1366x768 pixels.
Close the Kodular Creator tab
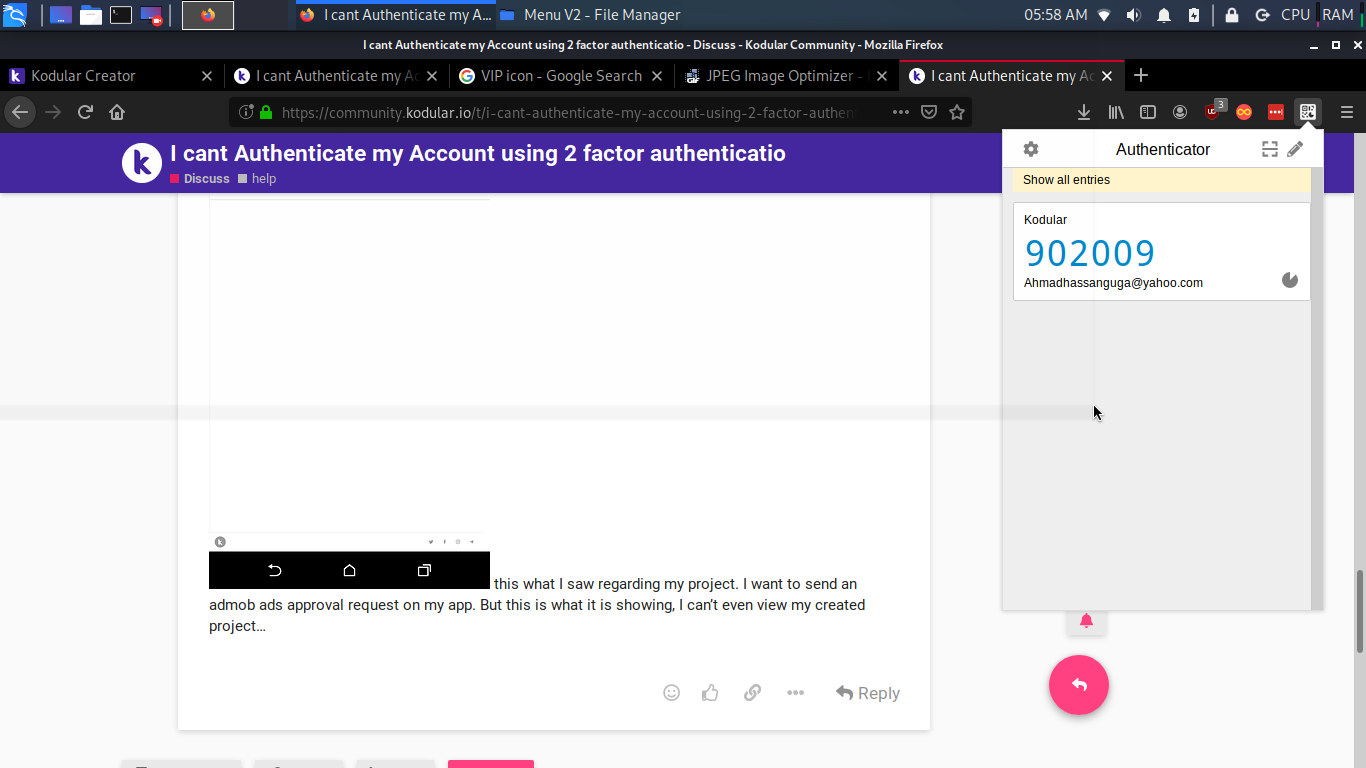[207, 76]
